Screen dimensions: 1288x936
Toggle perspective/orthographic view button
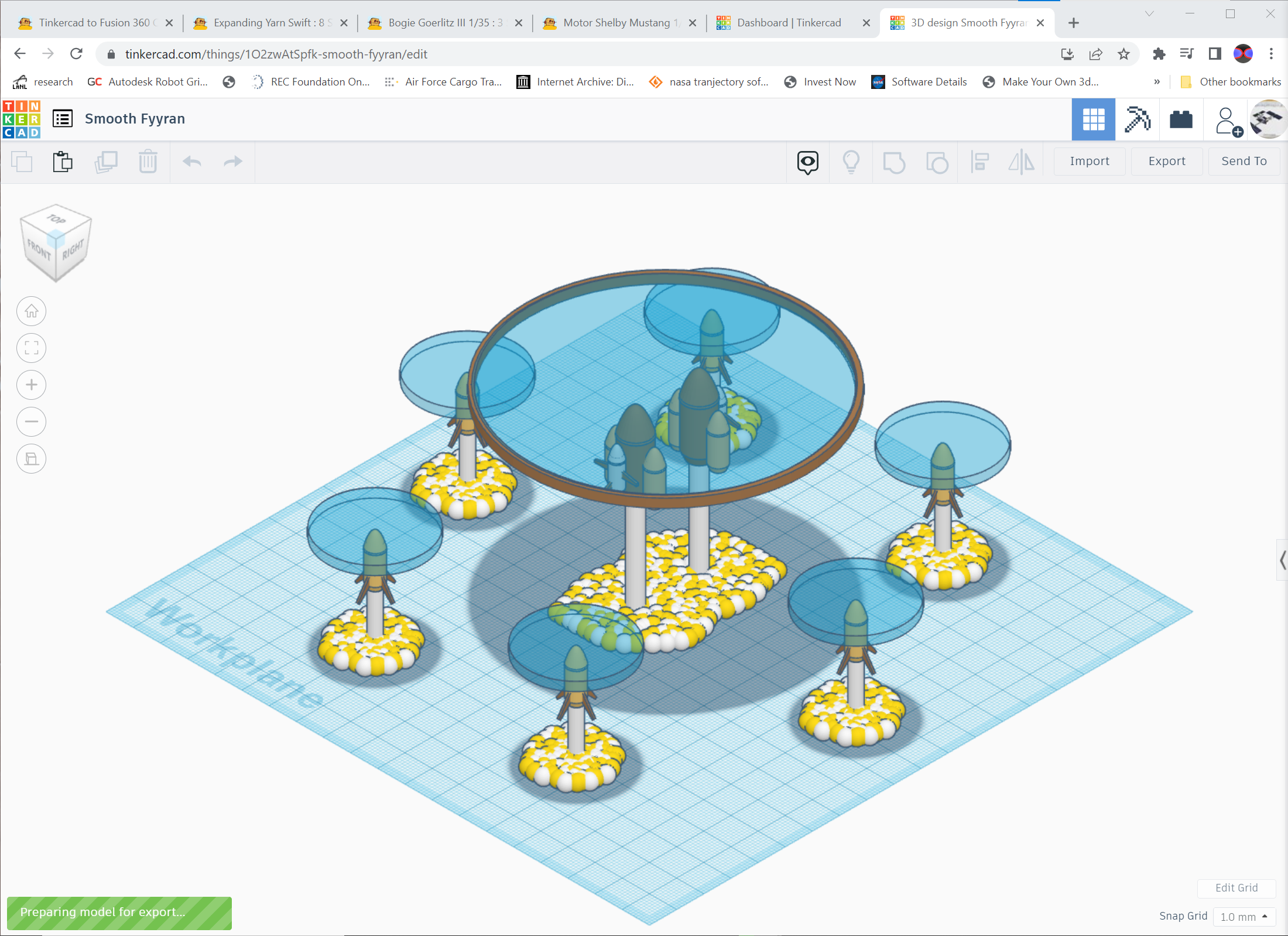(32, 459)
